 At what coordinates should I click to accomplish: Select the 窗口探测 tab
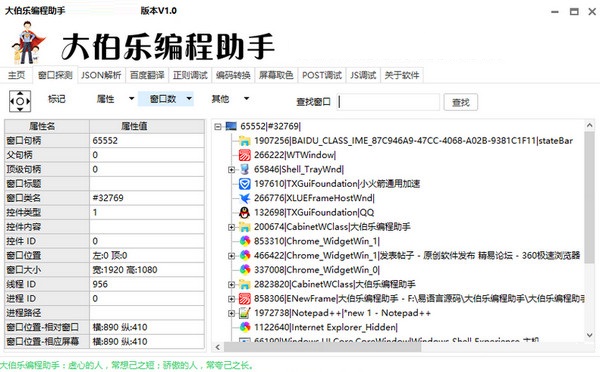pyautogui.click(x=55, y=75)
